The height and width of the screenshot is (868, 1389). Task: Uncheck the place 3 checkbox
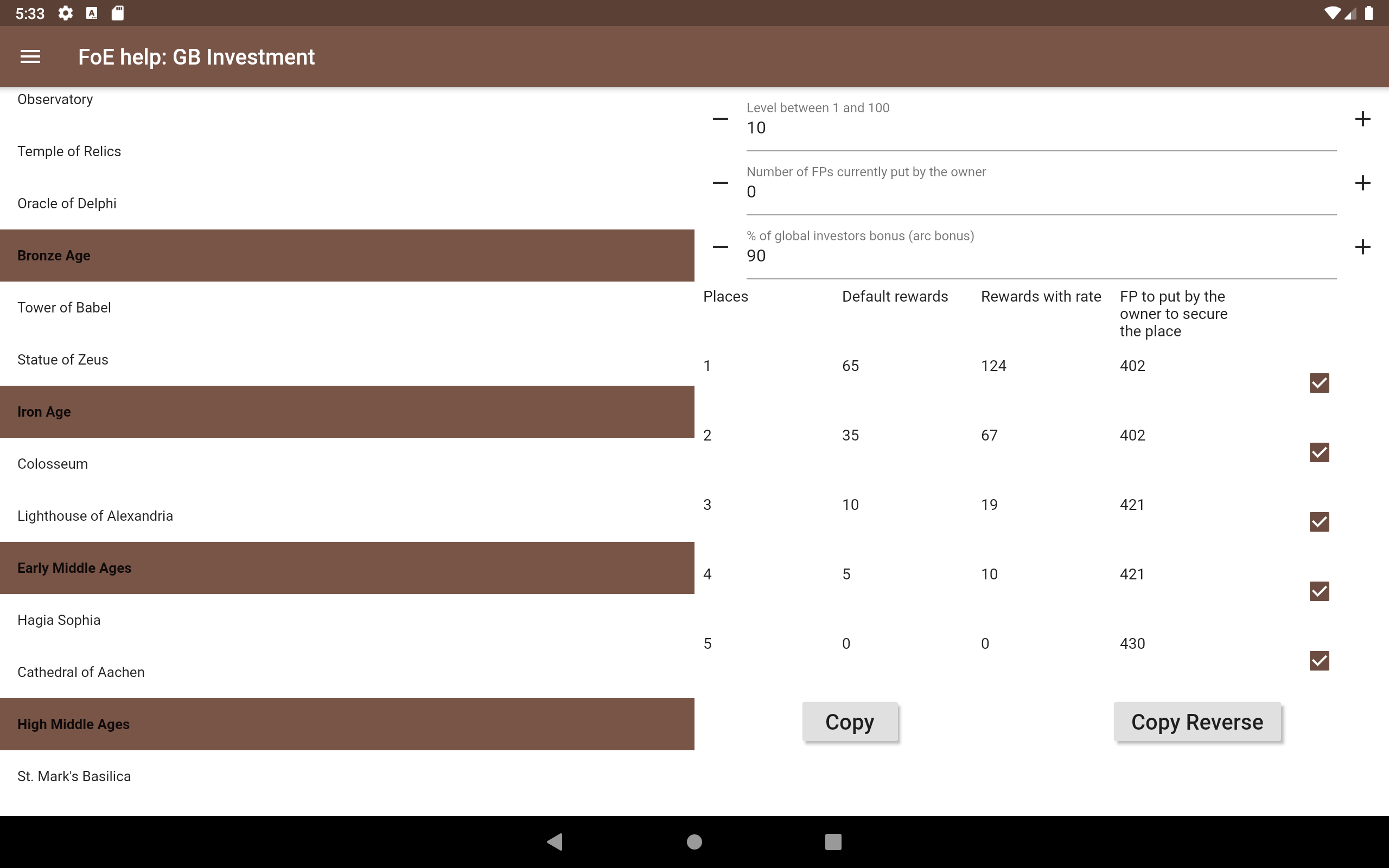(x=1319, y=522)
